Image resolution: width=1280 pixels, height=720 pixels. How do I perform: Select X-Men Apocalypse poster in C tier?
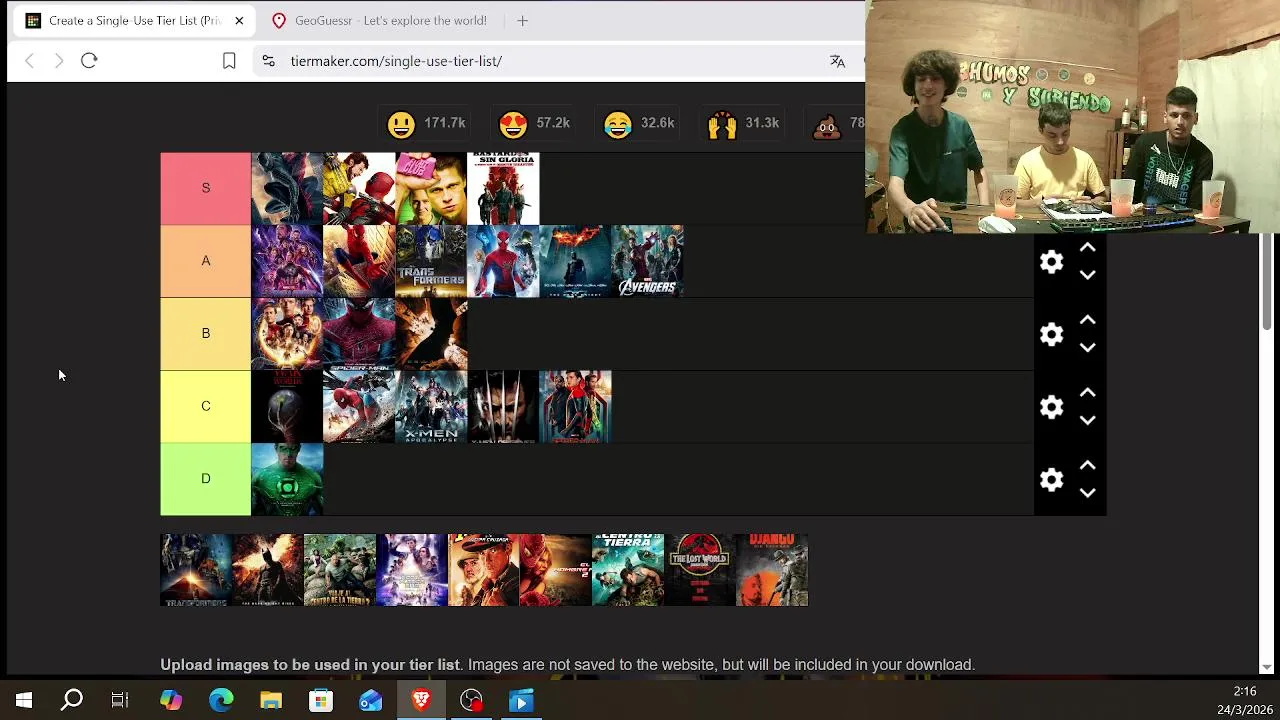(x=431, y=407)
